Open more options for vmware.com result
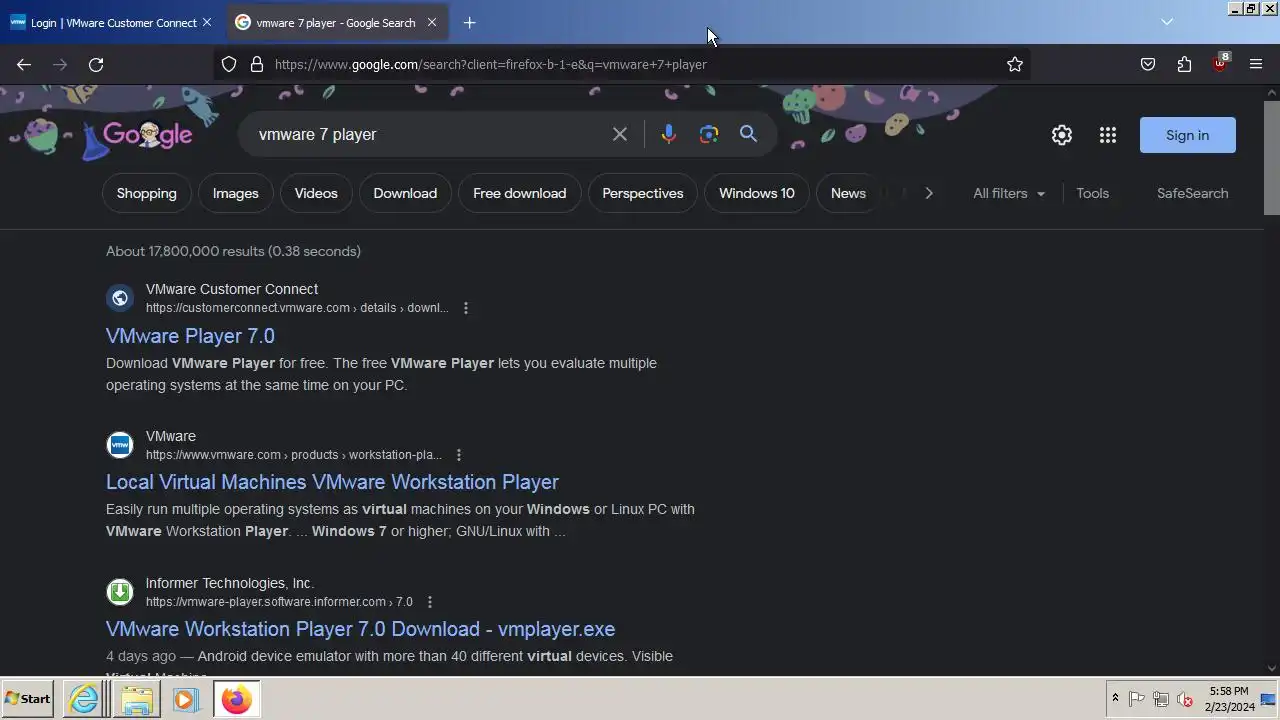This screenshot has width=1280, height=720. click(x=459, y=455)
